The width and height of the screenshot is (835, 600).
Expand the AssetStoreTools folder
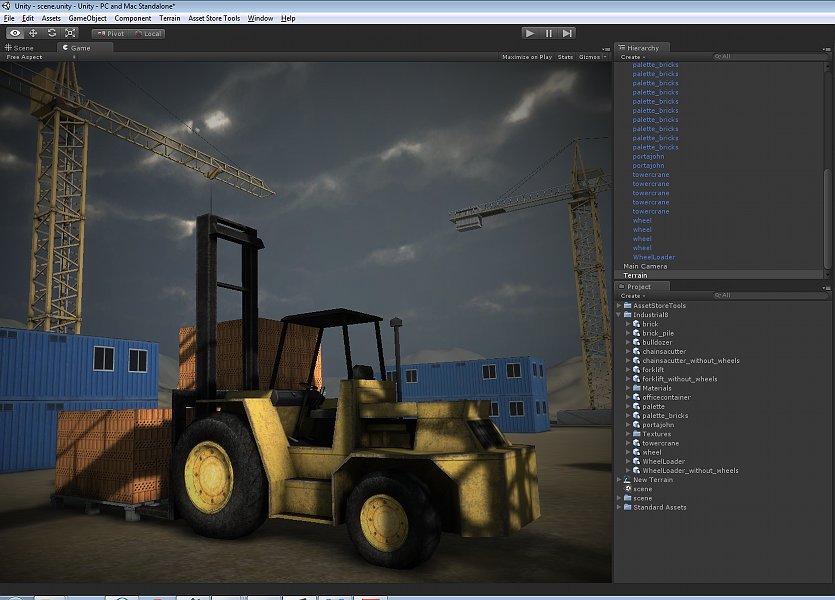pos(619,306)
